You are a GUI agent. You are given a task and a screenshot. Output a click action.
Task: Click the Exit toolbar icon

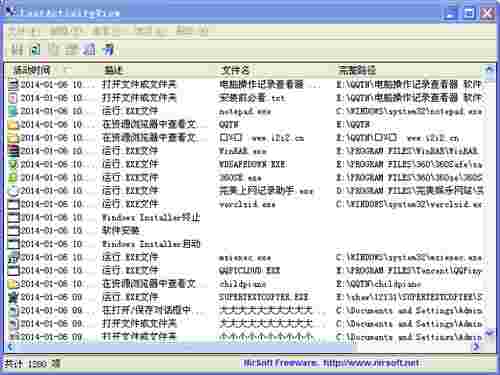[x=108, y=50]
